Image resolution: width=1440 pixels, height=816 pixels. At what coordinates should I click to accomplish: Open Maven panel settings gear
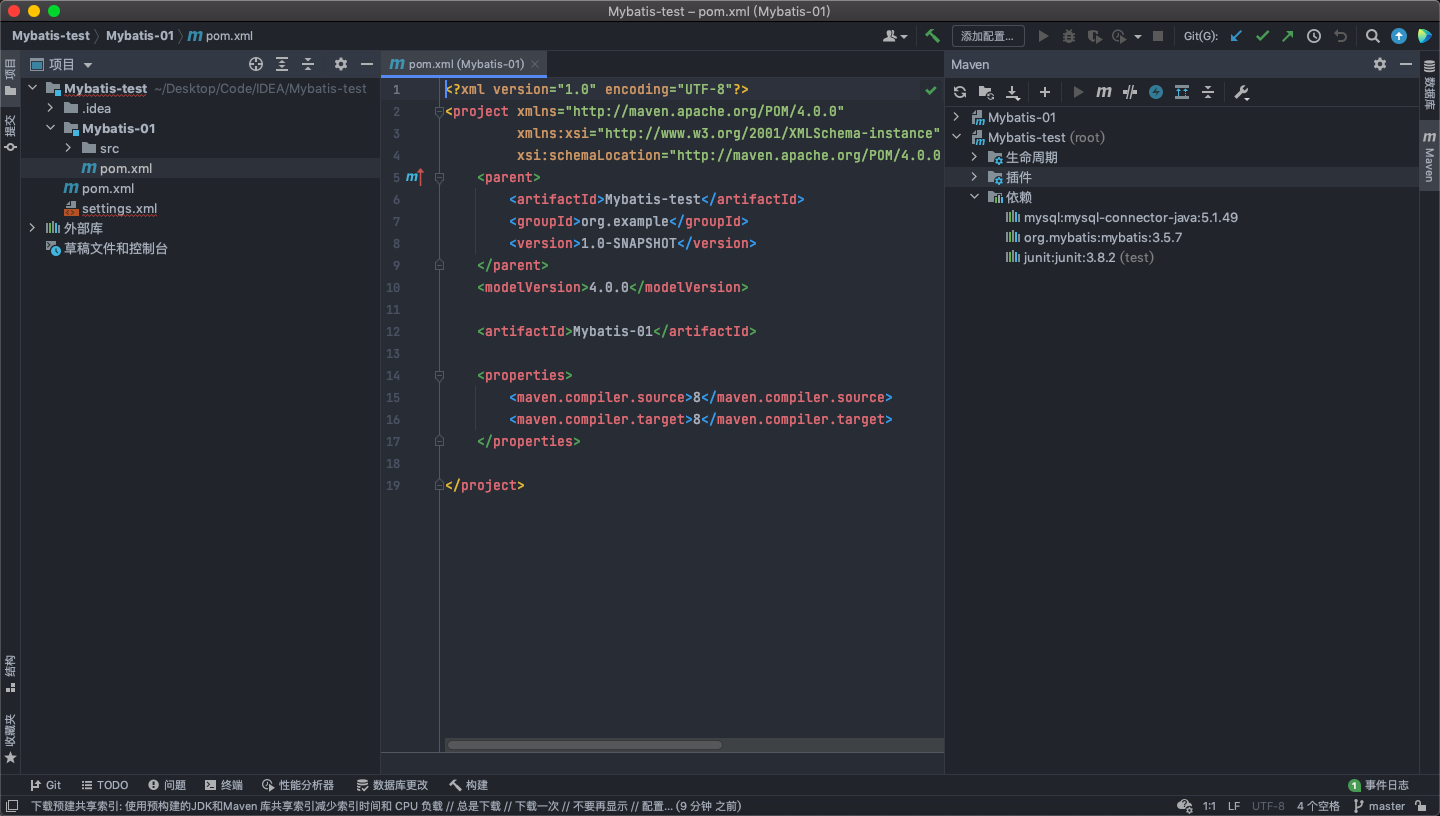1380,64
